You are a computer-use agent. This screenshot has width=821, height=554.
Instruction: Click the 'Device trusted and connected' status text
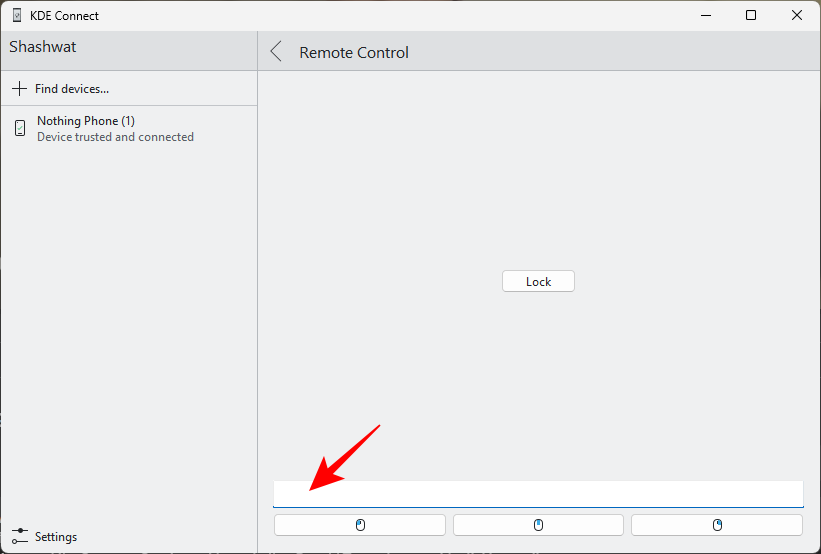click(x=115, y=137)
